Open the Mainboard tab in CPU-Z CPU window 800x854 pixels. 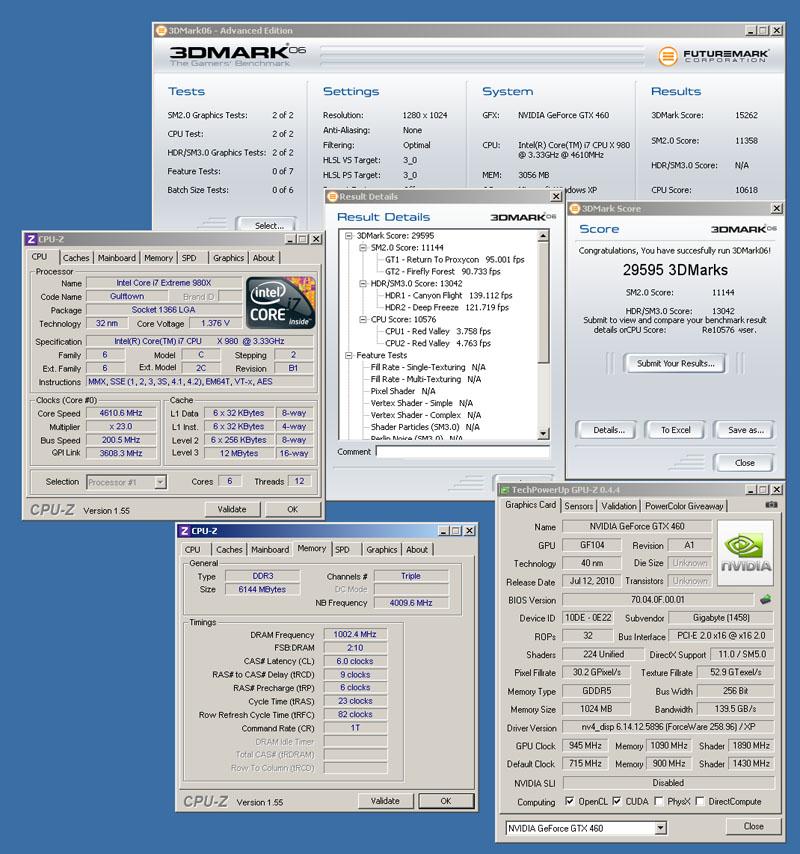tap(117, 258)
